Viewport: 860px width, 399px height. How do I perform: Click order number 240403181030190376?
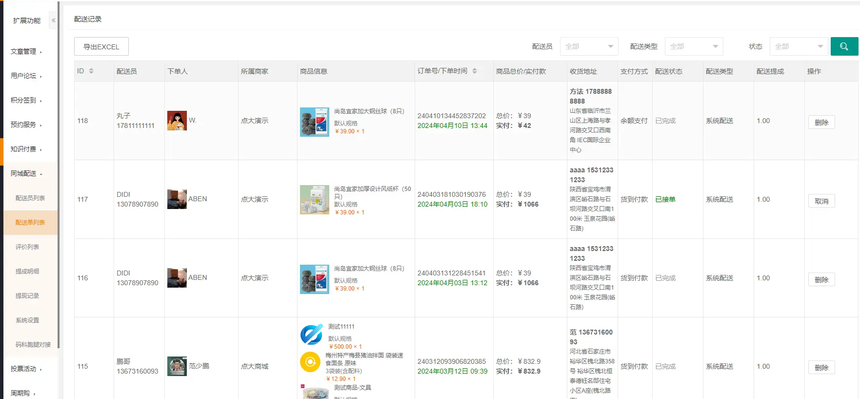pos(452,194)
